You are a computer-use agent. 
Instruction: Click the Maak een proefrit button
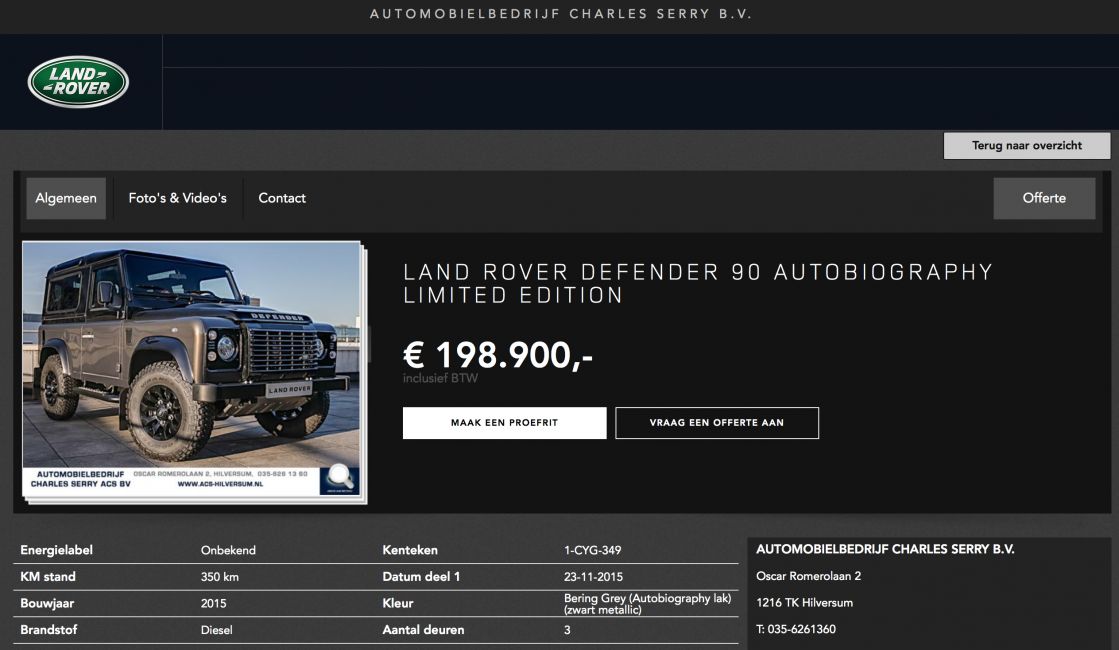tap(505, 423)
